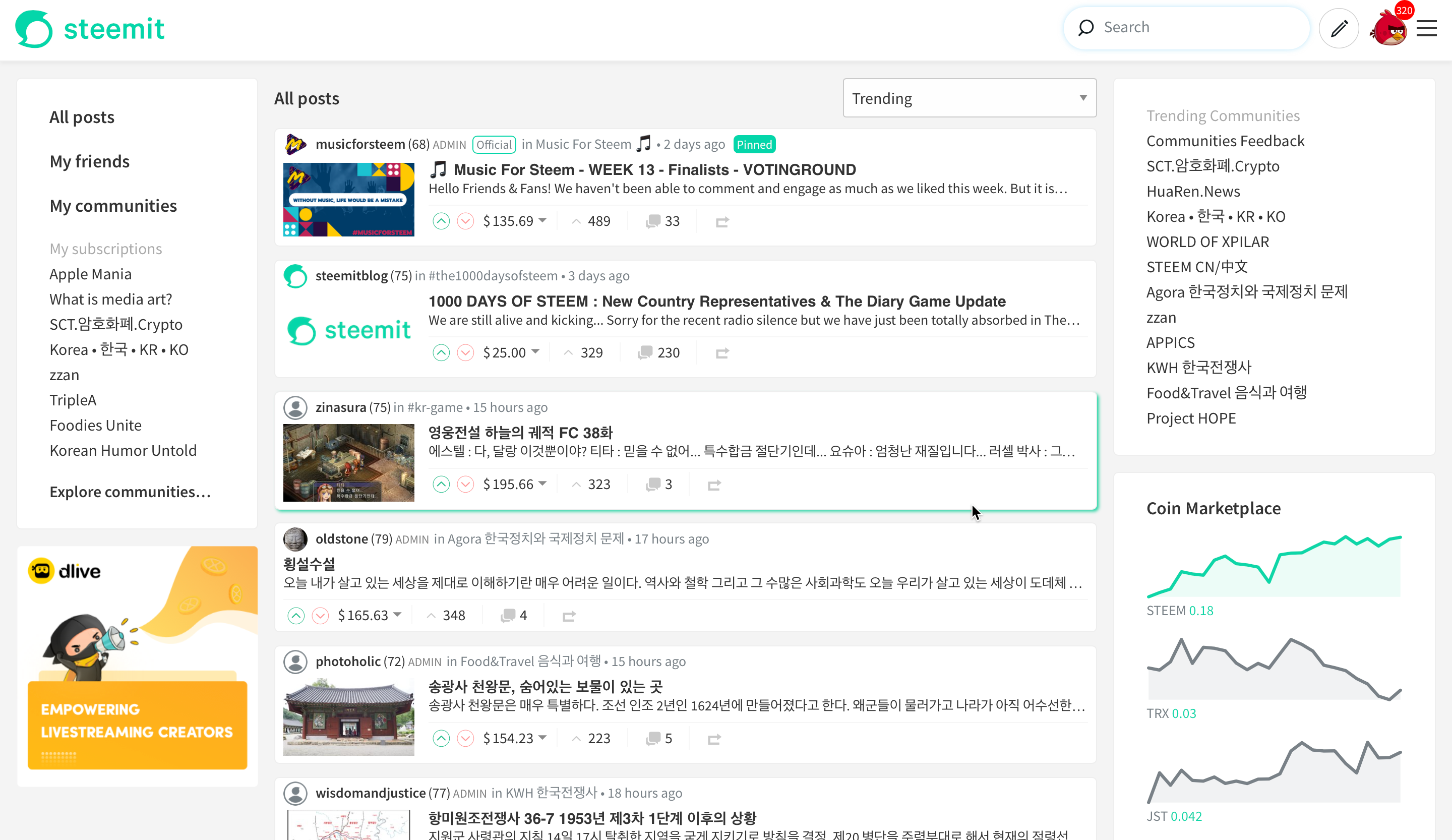The height and width of the screenshot is (840, 1452).
Task: Upvote the Music For Steem Week 13 post
Action: tap(441, 221)
